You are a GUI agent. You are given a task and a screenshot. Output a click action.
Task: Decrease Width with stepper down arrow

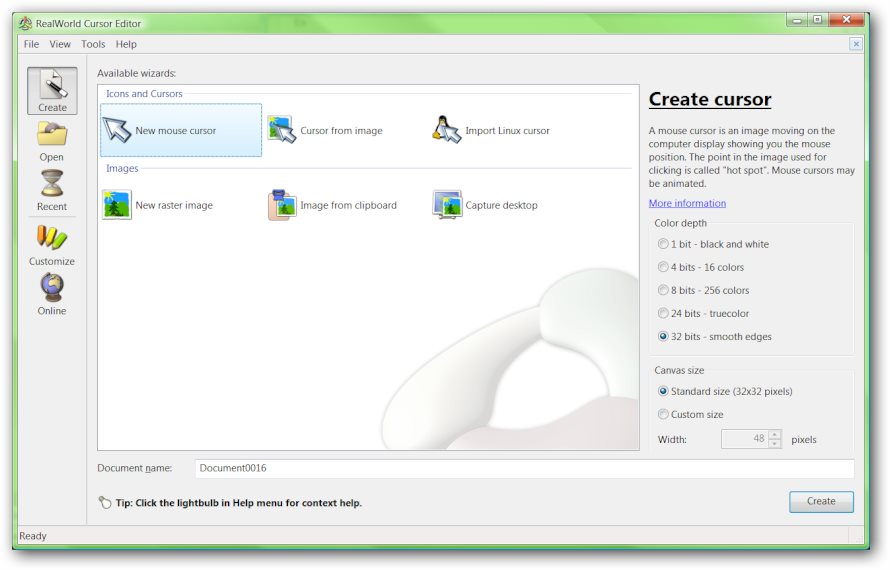775,443
